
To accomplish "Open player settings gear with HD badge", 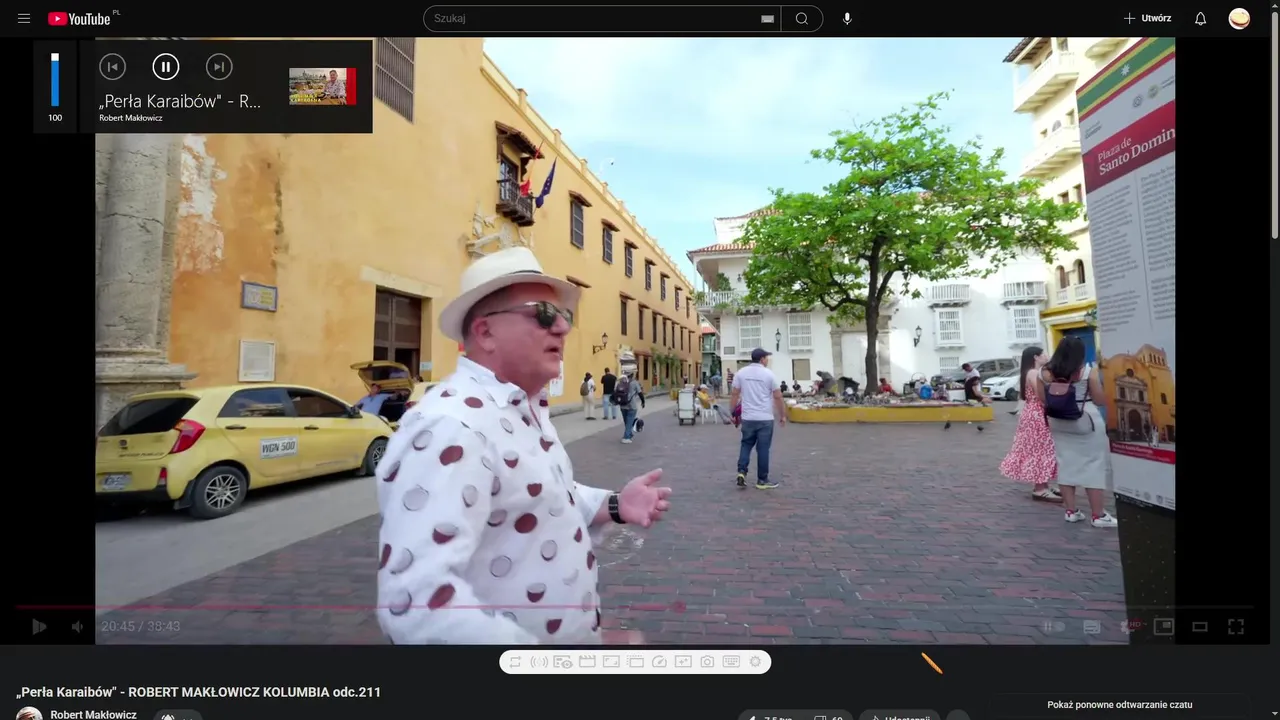I will pyautogui.click(x=1129, y=627).
